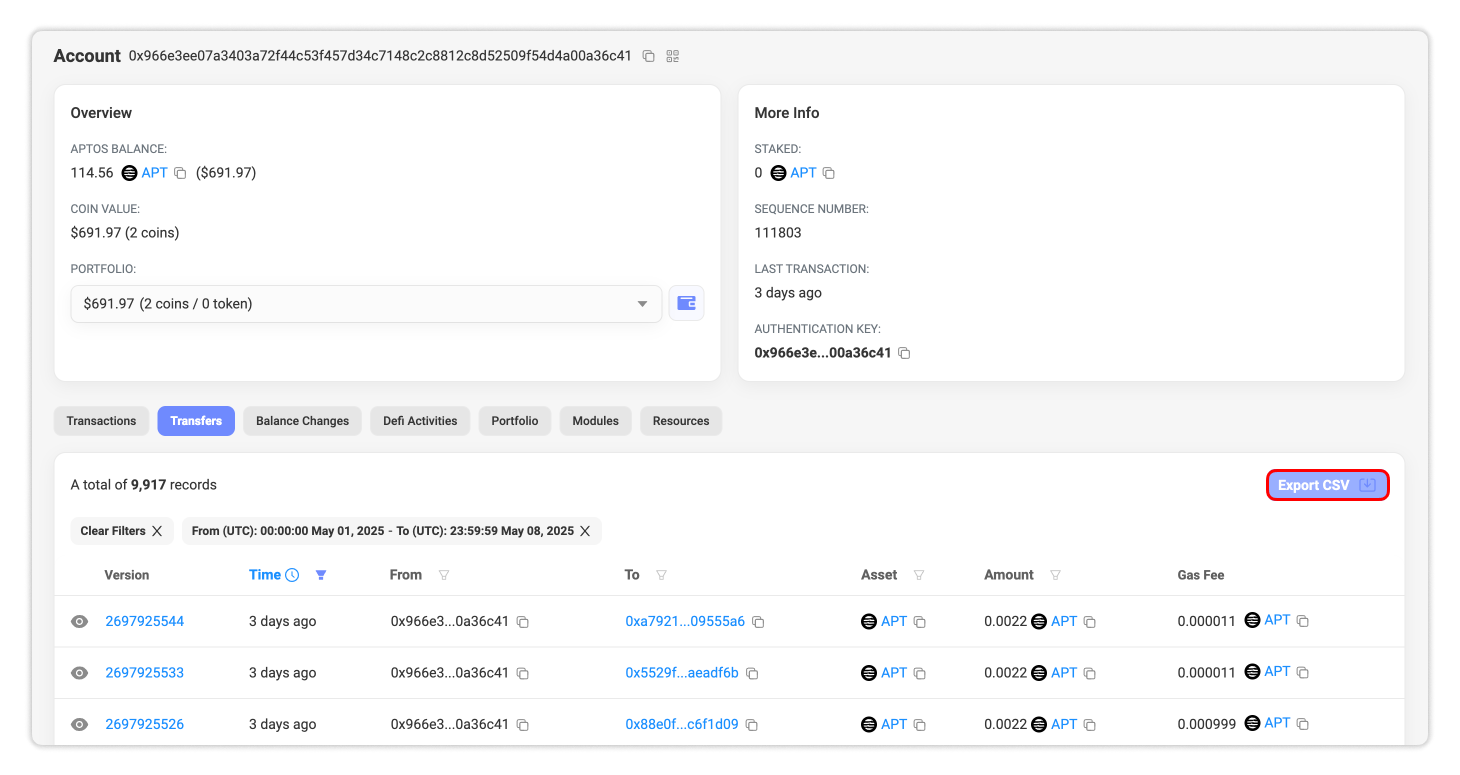1460x775 pixels.
Task: Remove the date range filter chip
Action: (585, 531)
